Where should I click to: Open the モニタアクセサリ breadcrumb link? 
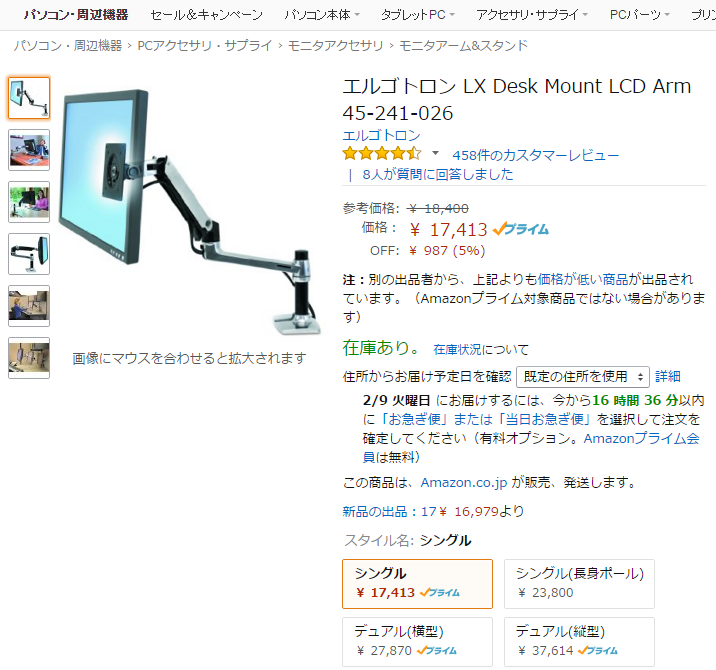click(336, 46)
